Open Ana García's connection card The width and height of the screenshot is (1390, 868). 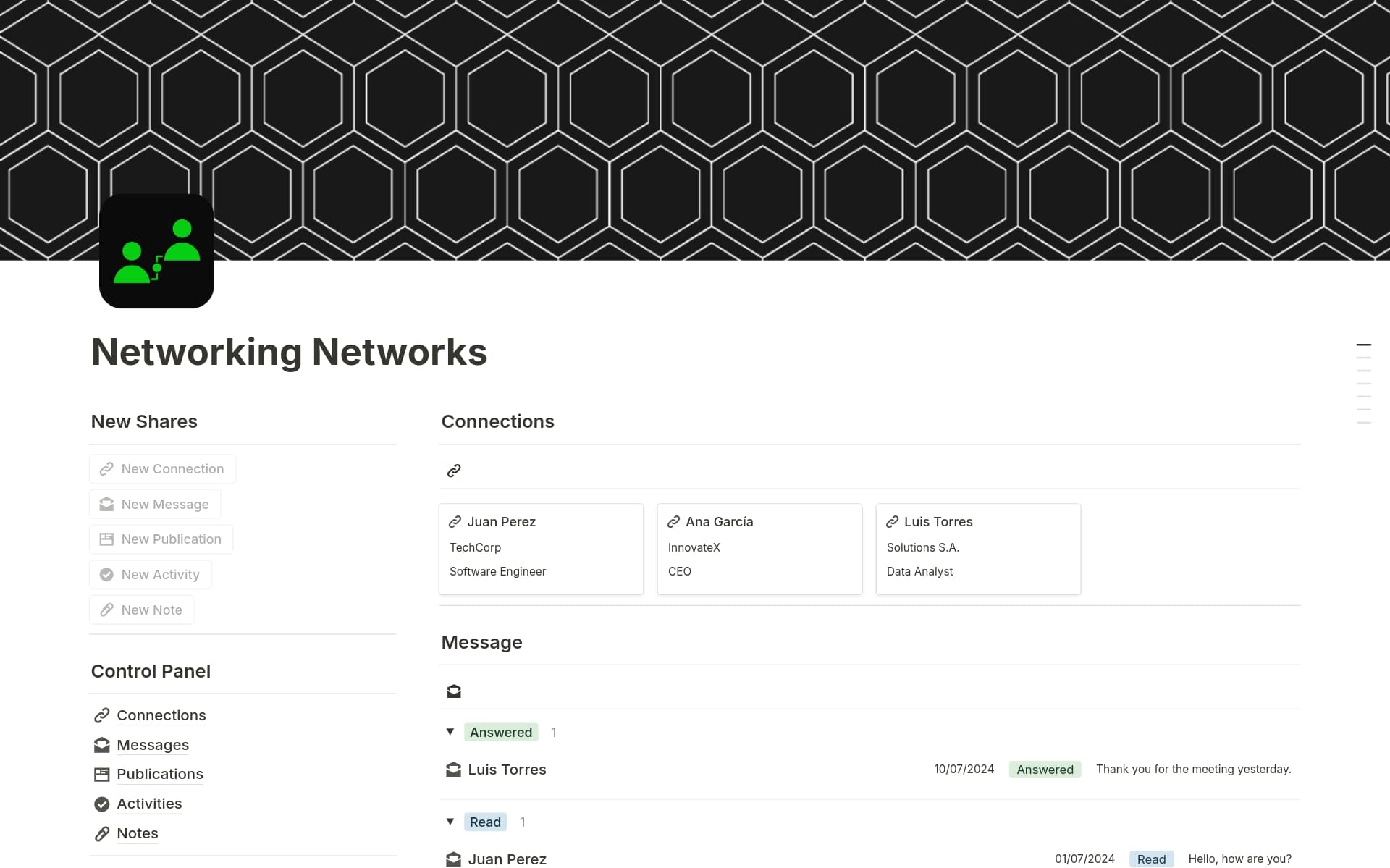pos(759,548)
